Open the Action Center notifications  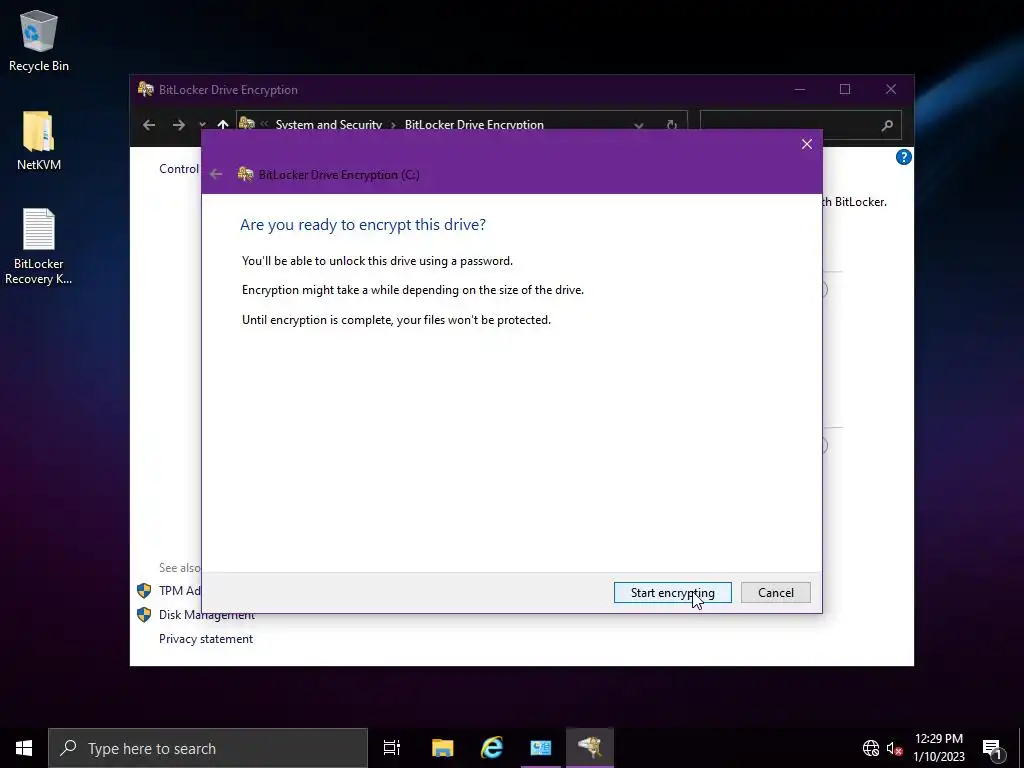click(991, 748)
